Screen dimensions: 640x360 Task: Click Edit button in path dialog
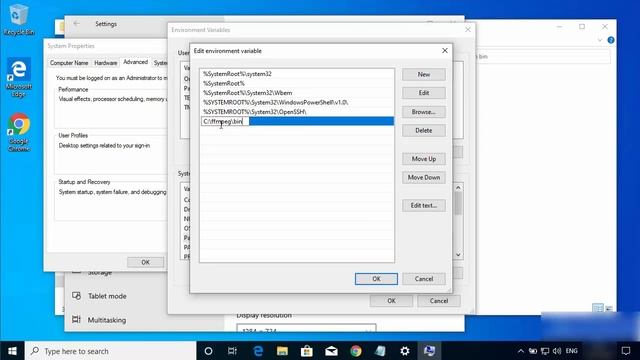coord(424,93)
